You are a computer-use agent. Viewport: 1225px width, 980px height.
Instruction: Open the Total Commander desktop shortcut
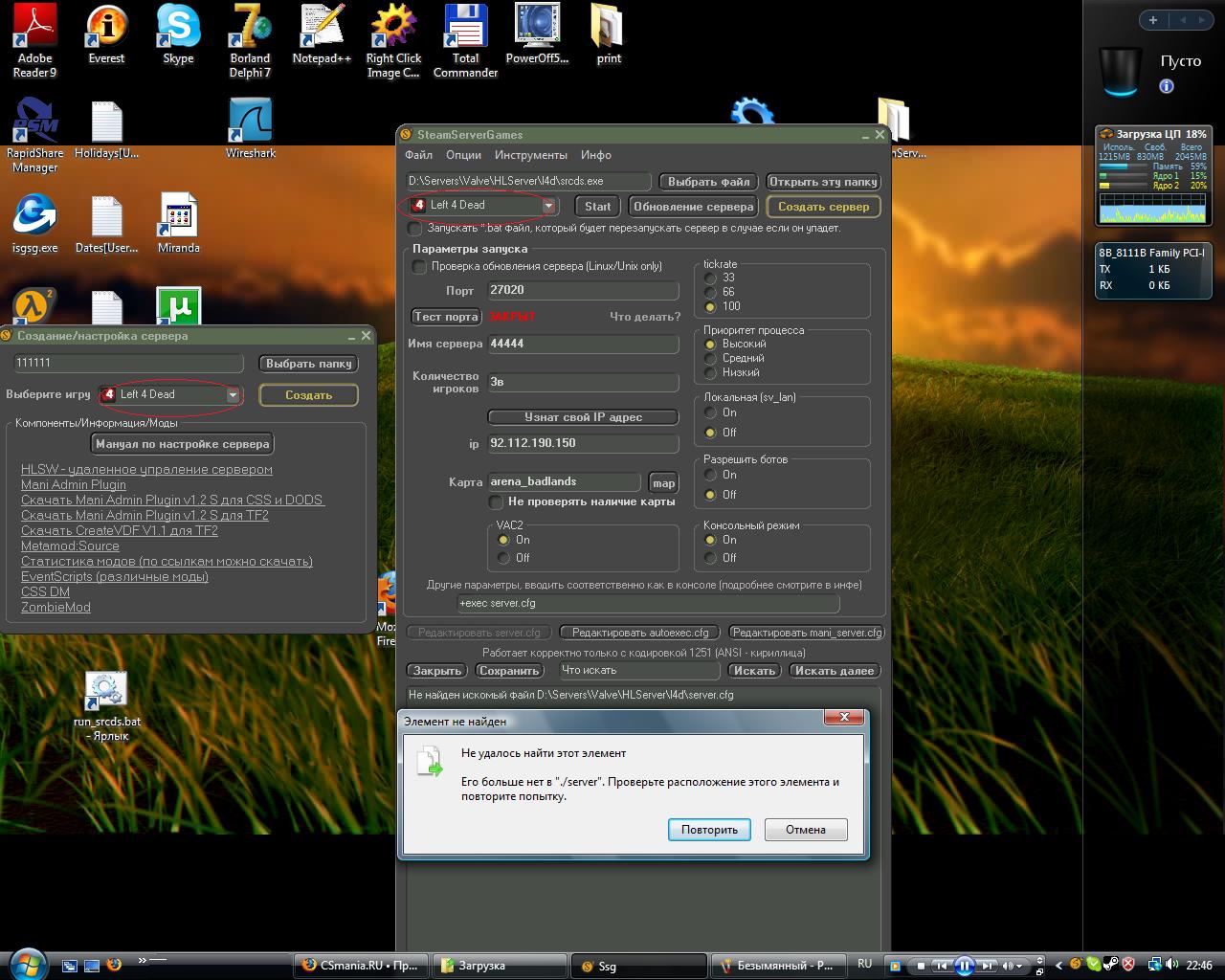[465, 29]
